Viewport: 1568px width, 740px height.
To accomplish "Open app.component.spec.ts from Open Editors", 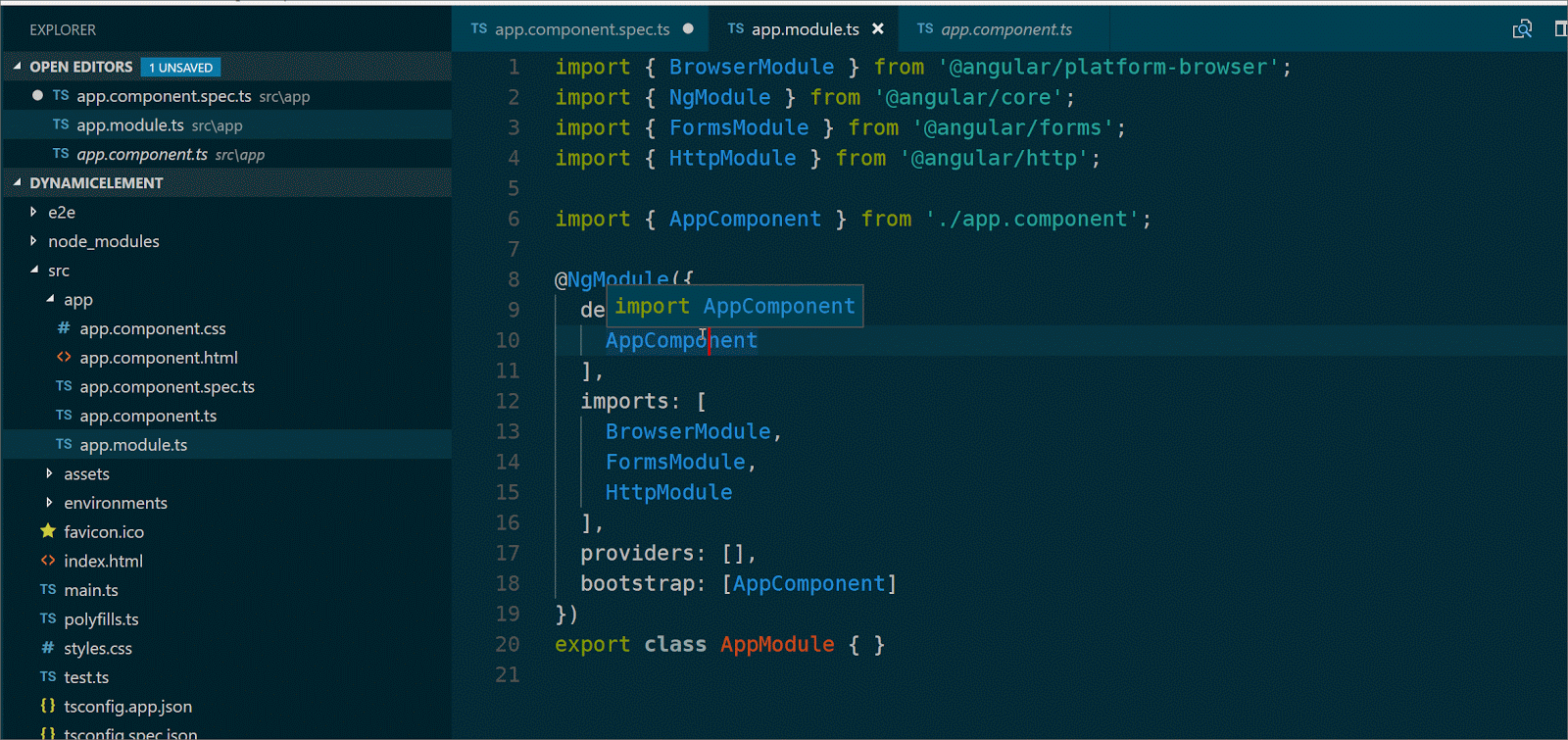I will [x=226, y=96].
